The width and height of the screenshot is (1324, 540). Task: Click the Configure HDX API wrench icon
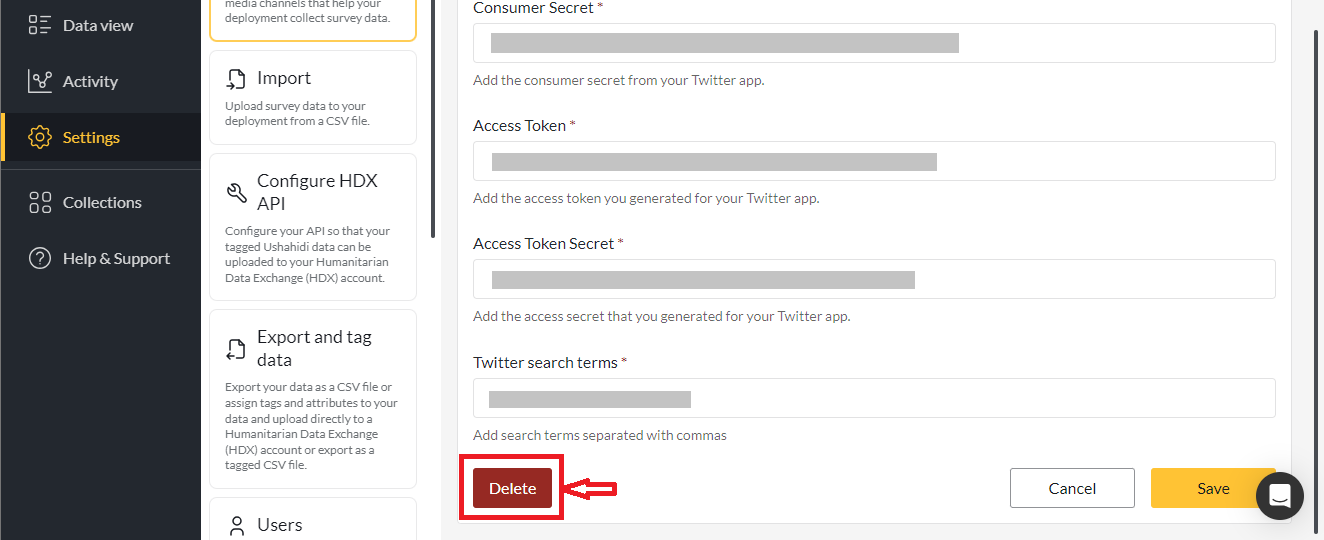[237, 192]
